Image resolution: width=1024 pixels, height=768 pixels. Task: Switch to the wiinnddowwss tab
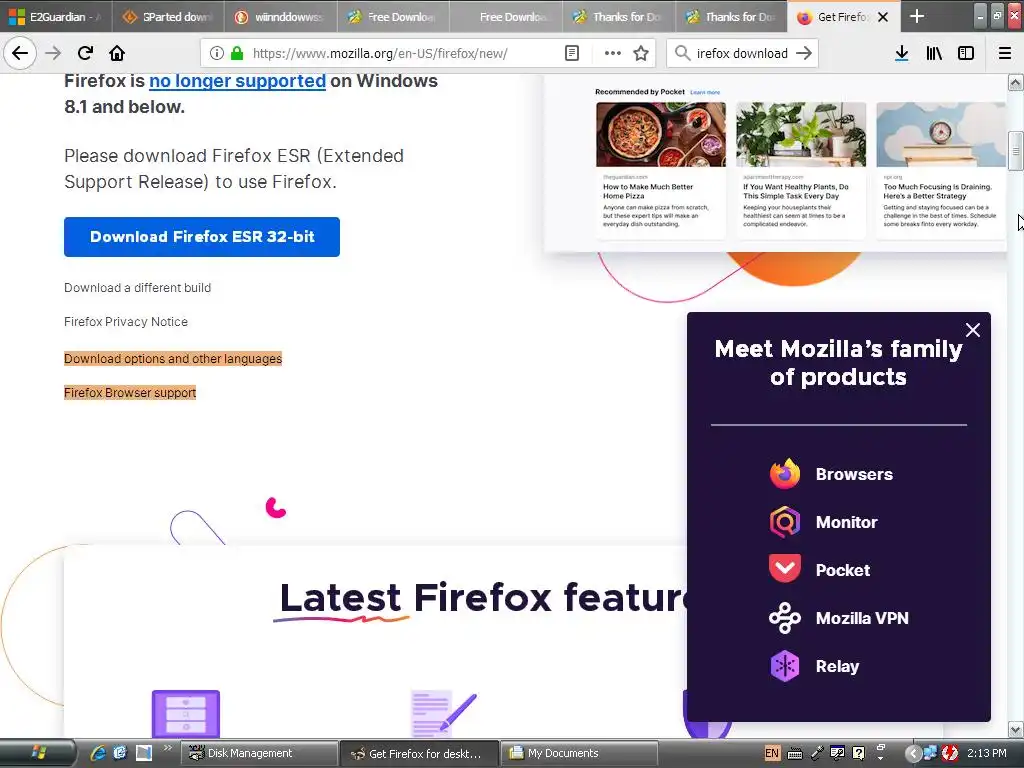point(281,17)
